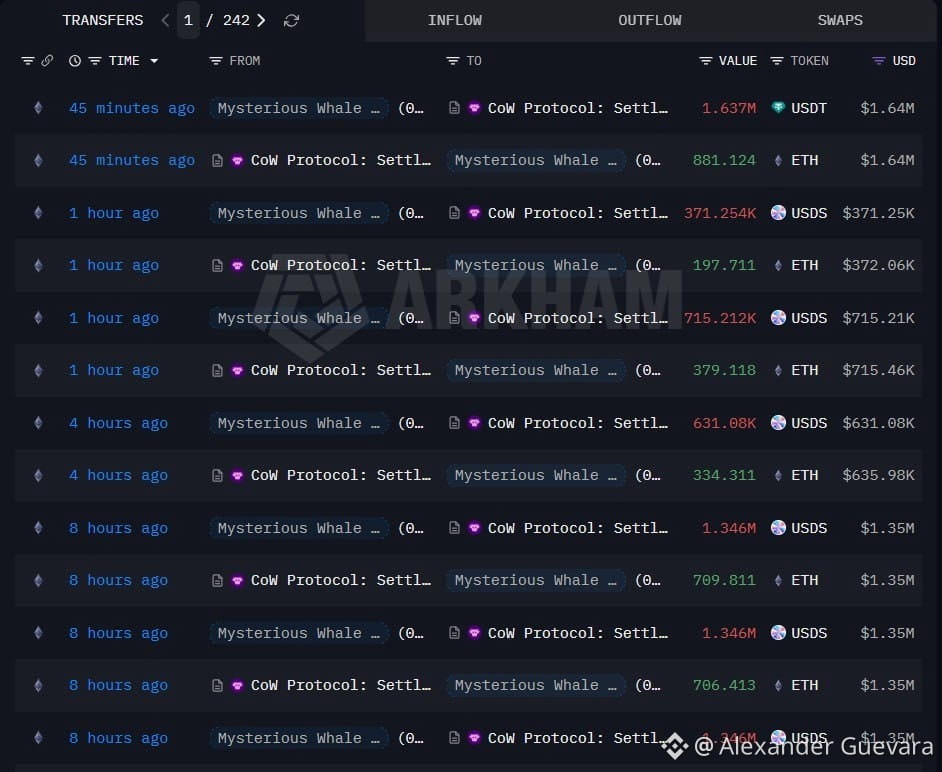942x772 pixels.
Task: Open the 45 minutes ago ETH transaction link
Action: [x=132, y=160]
